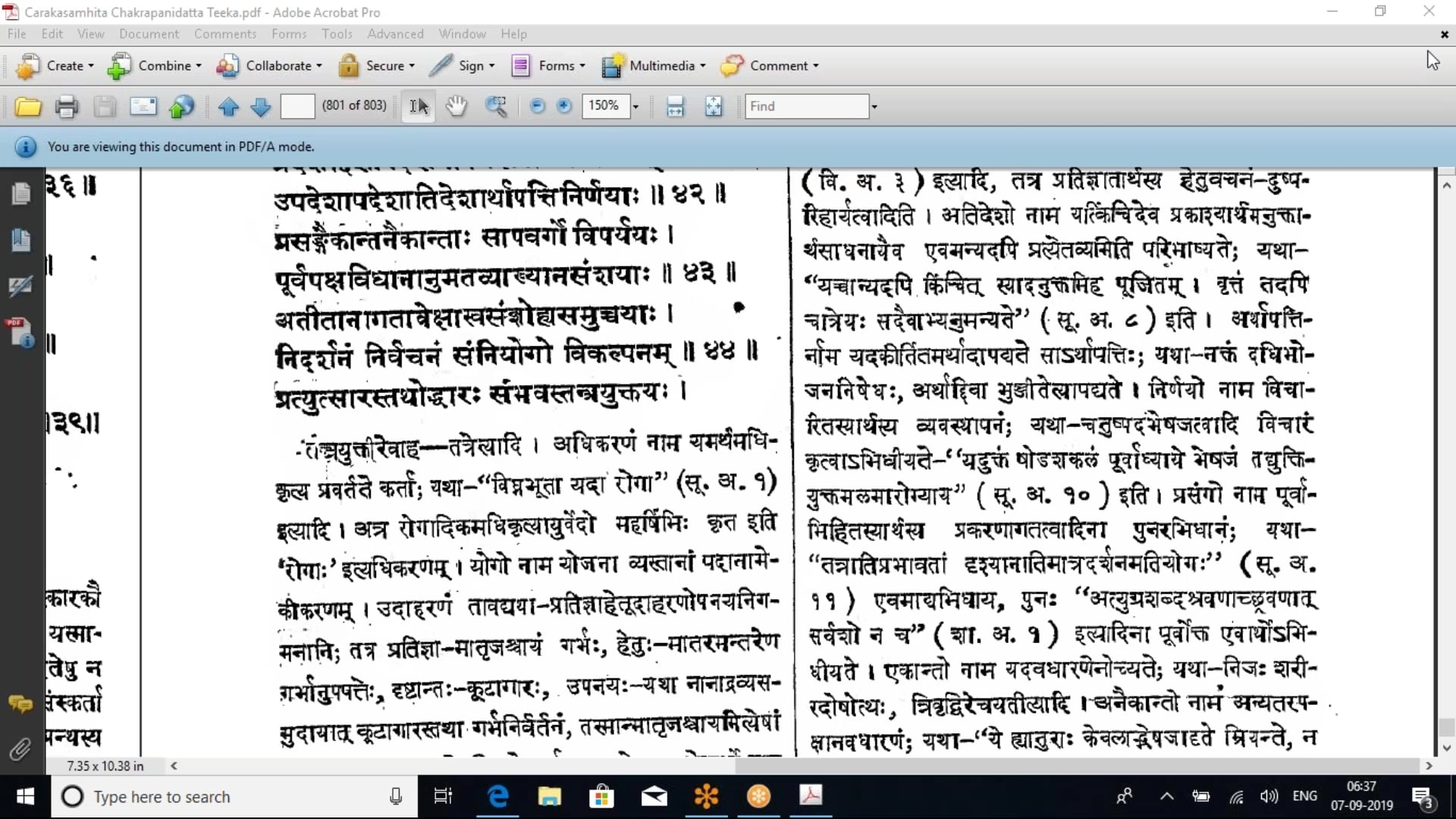Click the Print icon in toolbar

(x=67, y=106)
